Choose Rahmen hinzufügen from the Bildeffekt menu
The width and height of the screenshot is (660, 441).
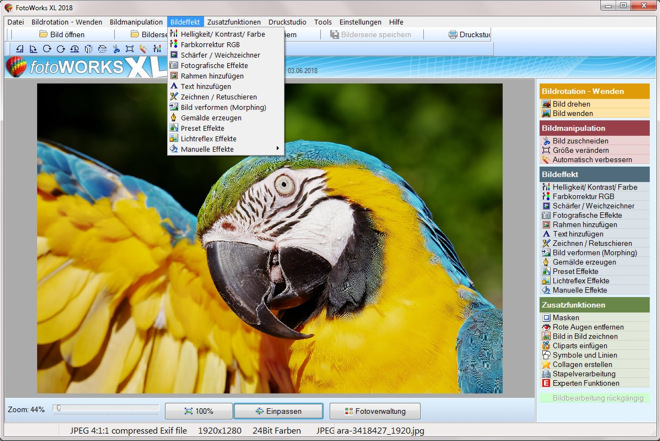coord(226,76)
